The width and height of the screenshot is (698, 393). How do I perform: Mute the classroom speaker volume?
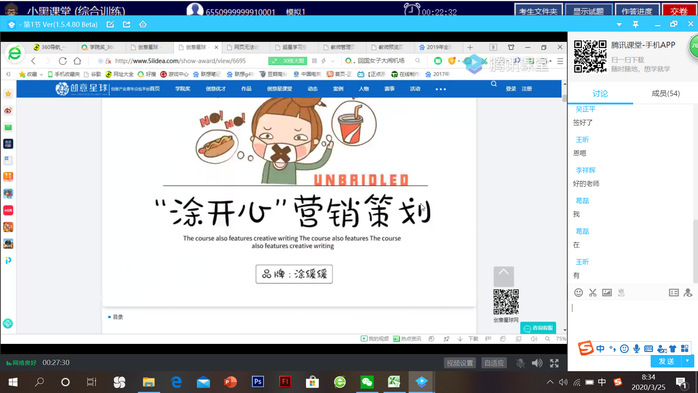(x=537, y=363)
